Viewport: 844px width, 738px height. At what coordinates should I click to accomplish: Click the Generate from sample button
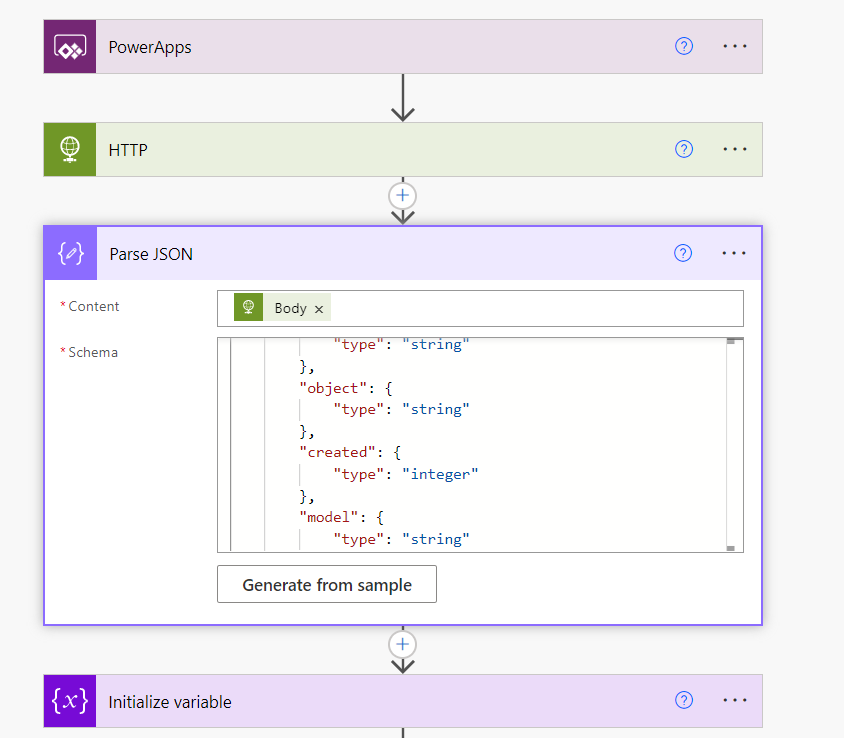pos(327,585)
